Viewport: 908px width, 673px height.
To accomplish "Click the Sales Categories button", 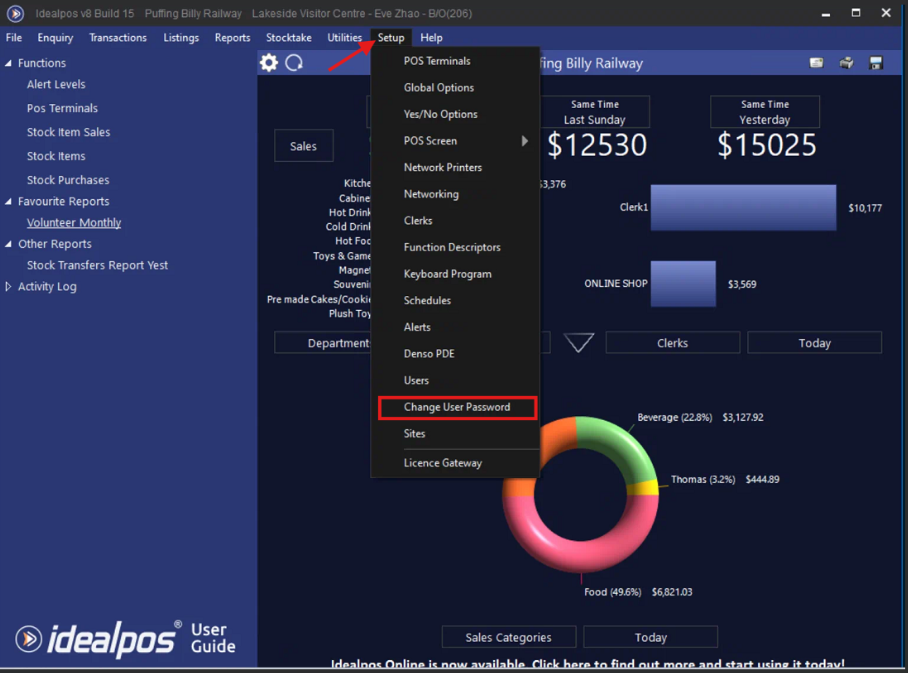I will click(x=508, y=637).
